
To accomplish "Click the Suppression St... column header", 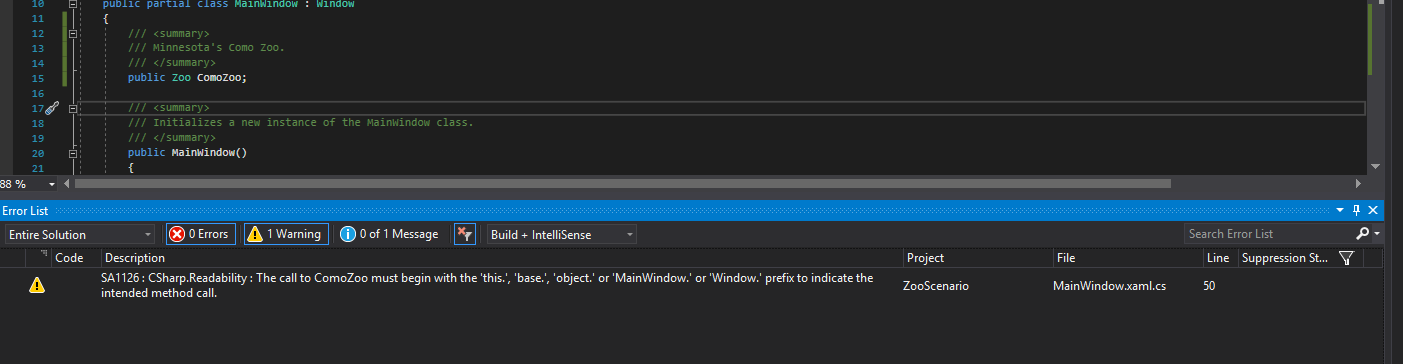I will point(1285,258).
